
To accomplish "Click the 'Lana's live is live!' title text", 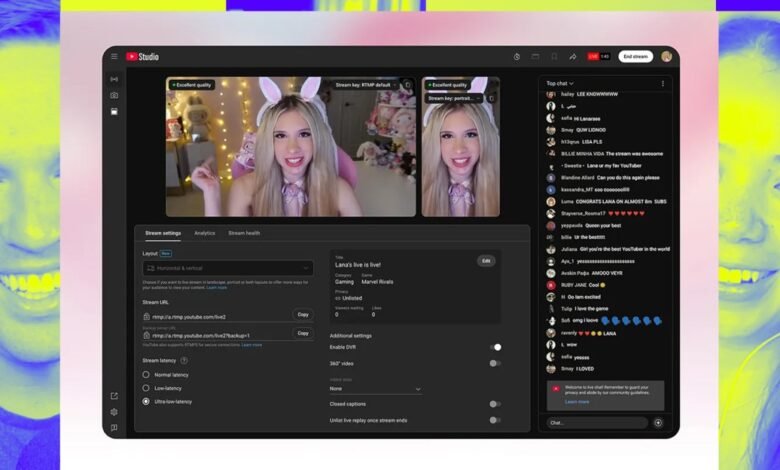I will pos(358,265).
